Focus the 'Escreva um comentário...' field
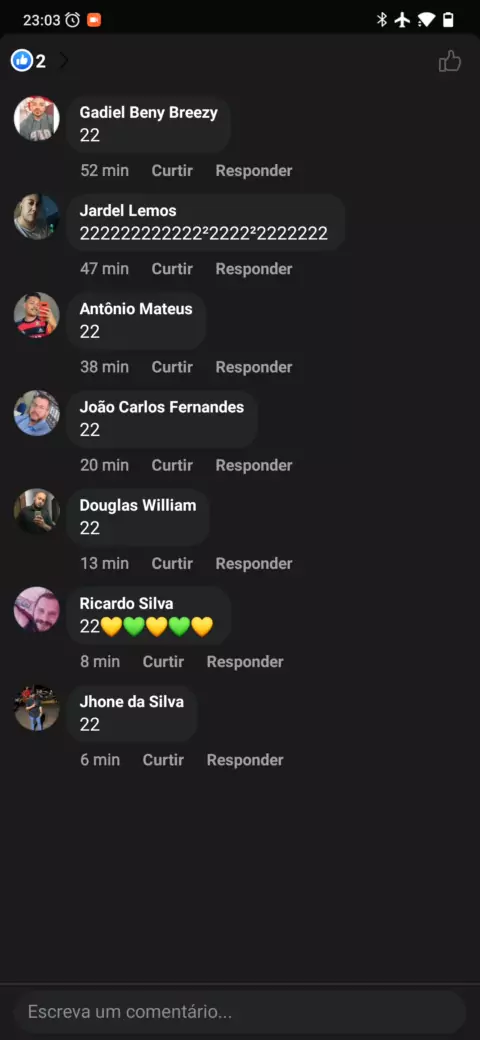The width and height of the screenshot is (480, 1040). point(239,1012)
